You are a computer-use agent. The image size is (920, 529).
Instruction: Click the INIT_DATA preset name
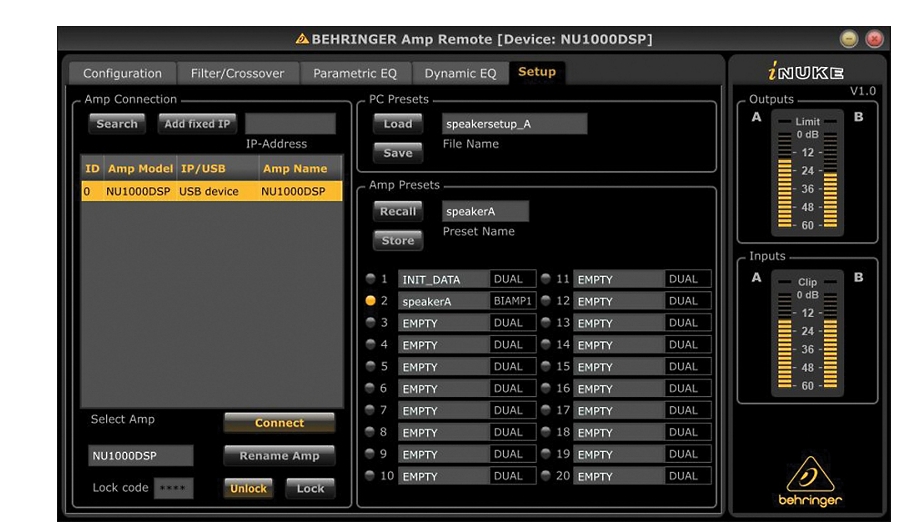pos(444,279)
